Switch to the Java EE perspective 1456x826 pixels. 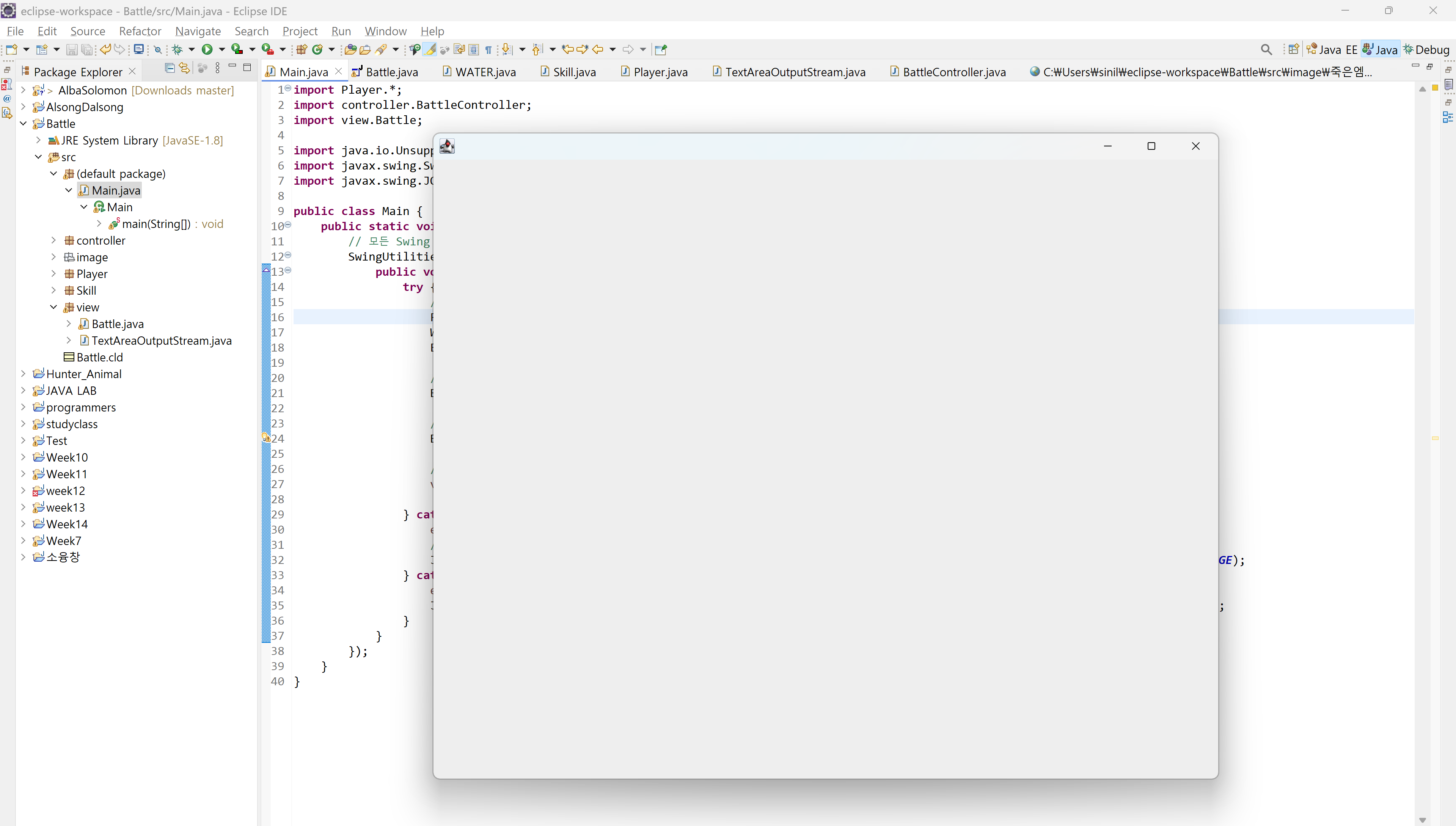pos(1331,49)
